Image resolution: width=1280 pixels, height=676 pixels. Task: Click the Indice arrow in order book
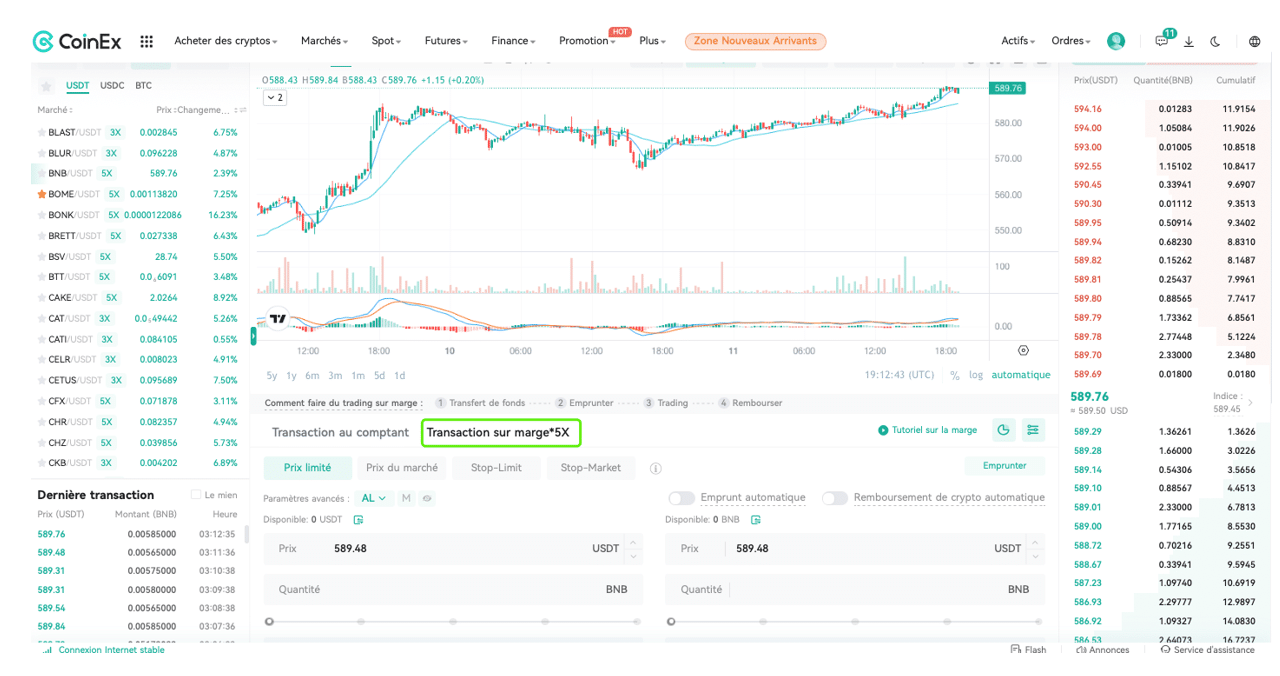tap(1251, 403)
